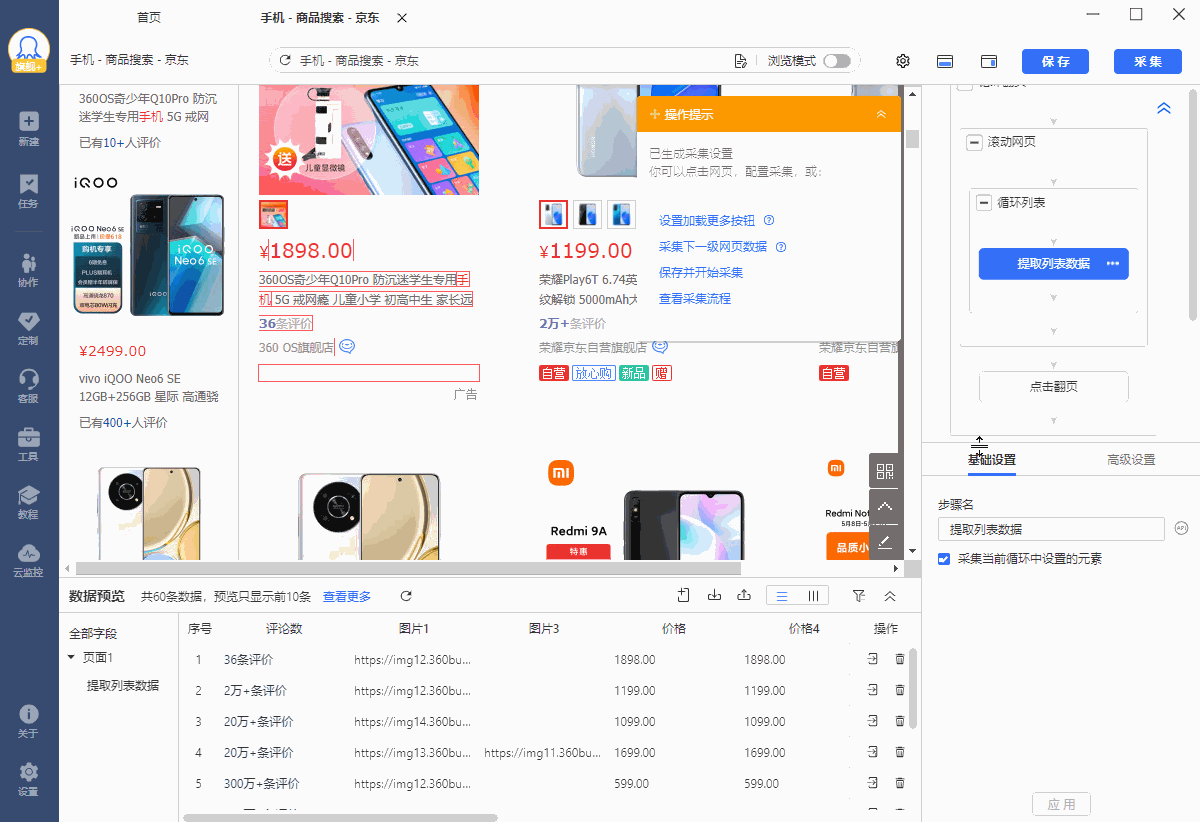Select the 提取列表数据 workflow step

tap(1053, 264)
